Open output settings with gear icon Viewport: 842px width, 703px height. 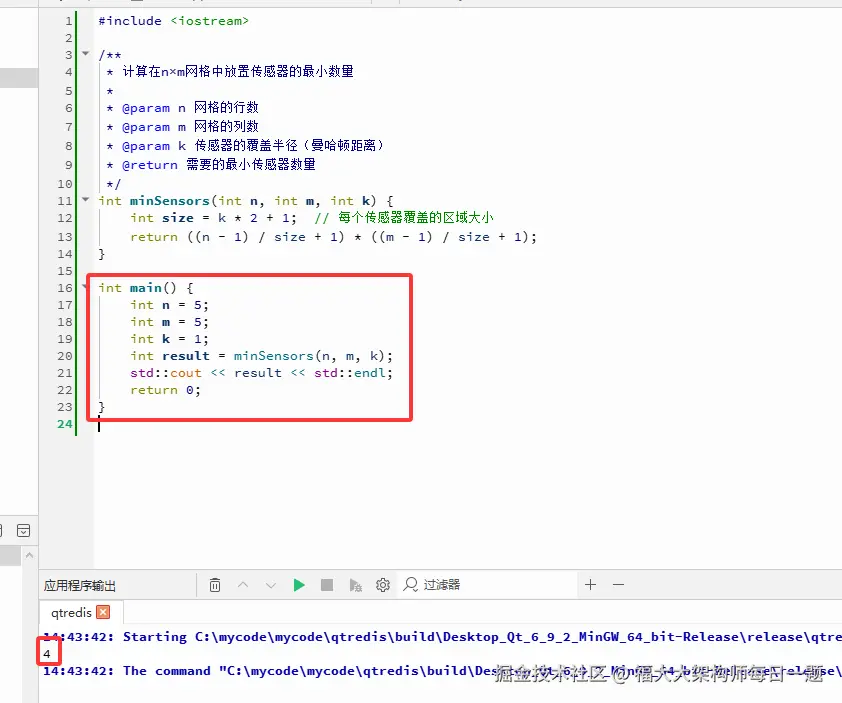point(383,585)
